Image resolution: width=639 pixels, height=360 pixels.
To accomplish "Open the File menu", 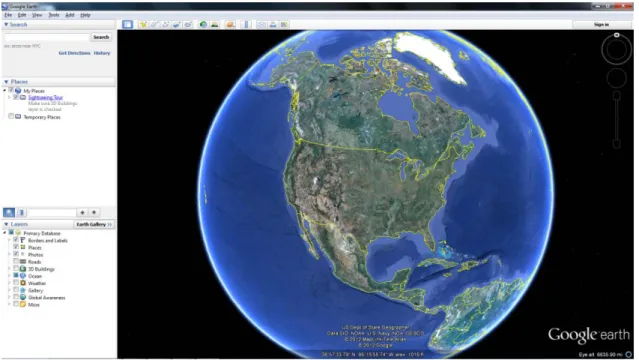I will point(8,15).
